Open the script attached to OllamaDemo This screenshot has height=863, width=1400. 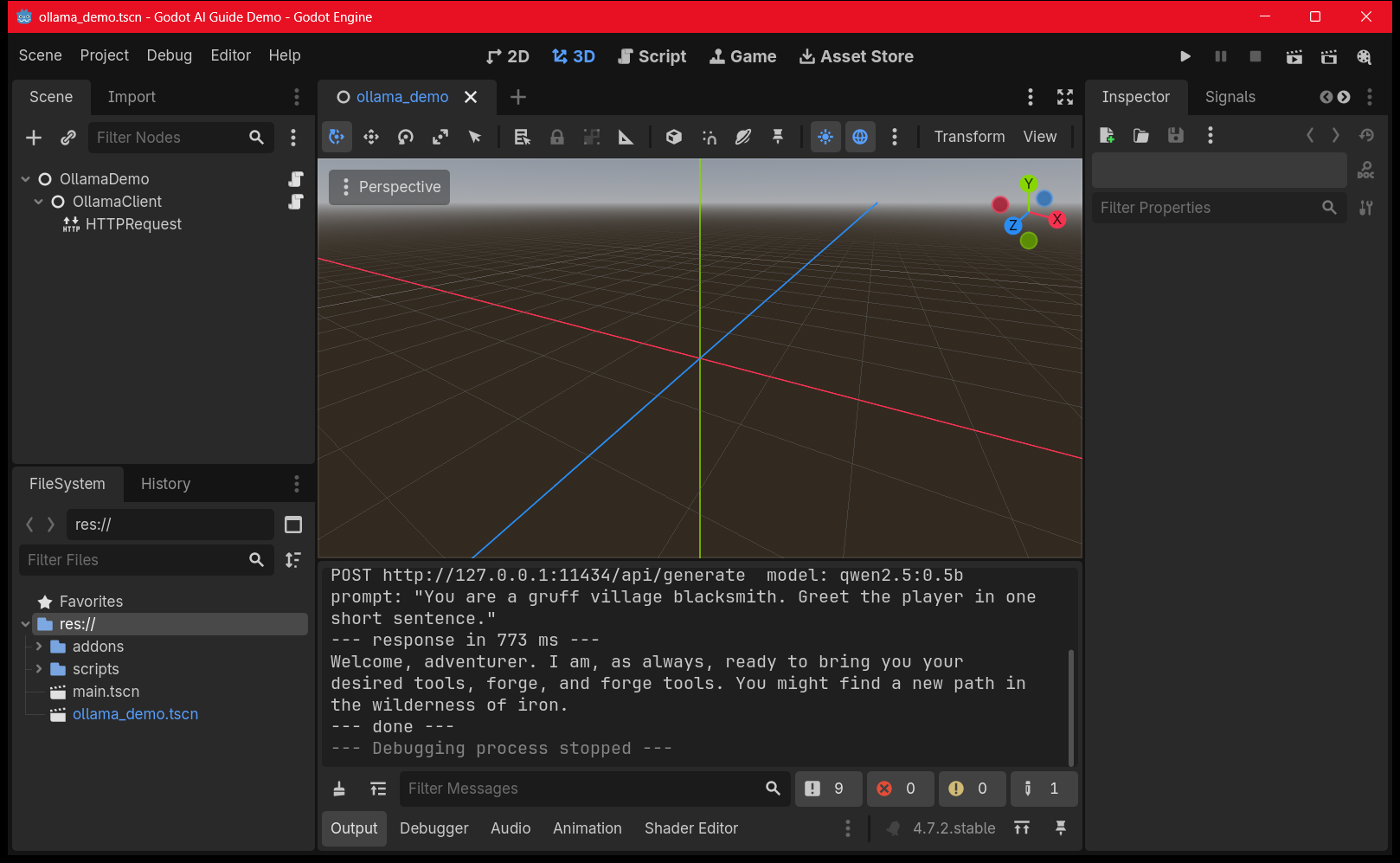pyautogui.click(x=296, y=179)
